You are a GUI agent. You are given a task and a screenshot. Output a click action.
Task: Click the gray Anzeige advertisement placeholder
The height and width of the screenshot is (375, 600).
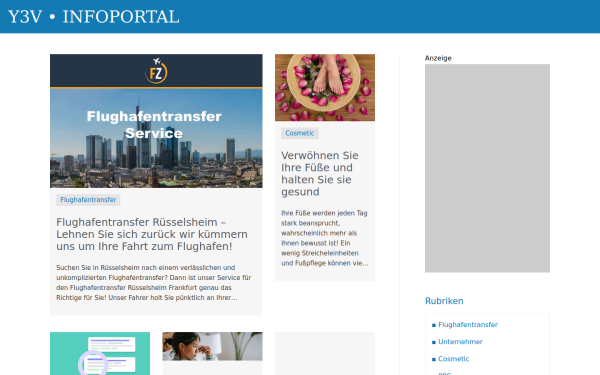pyautogui.click(x=487, y=168)
